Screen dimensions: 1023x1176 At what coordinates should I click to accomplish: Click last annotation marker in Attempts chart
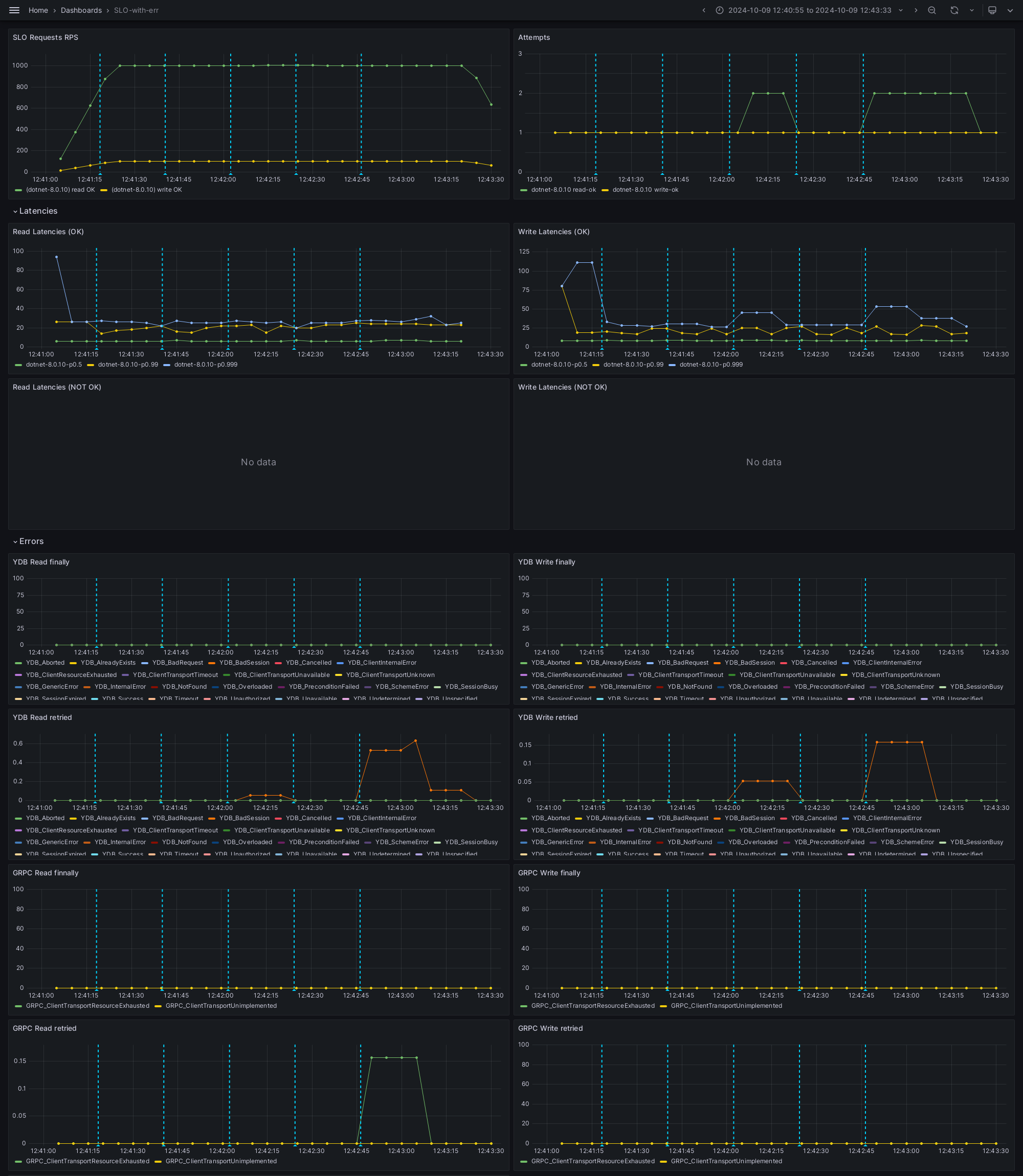click(x=863, y=173)
